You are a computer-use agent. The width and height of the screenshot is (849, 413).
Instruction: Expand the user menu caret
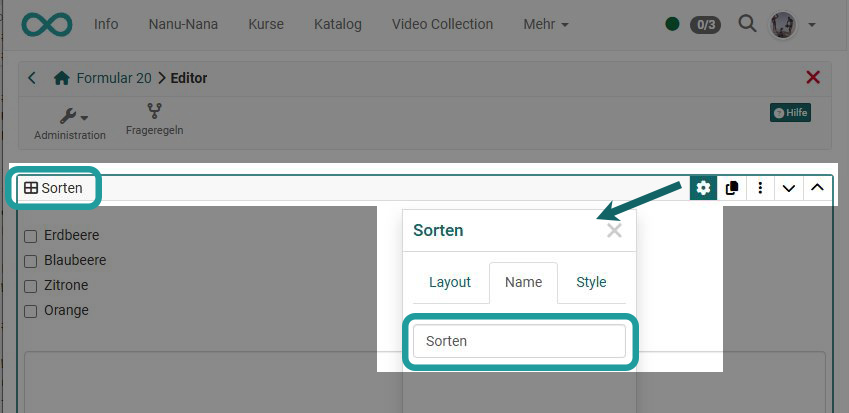pos(812,25)
